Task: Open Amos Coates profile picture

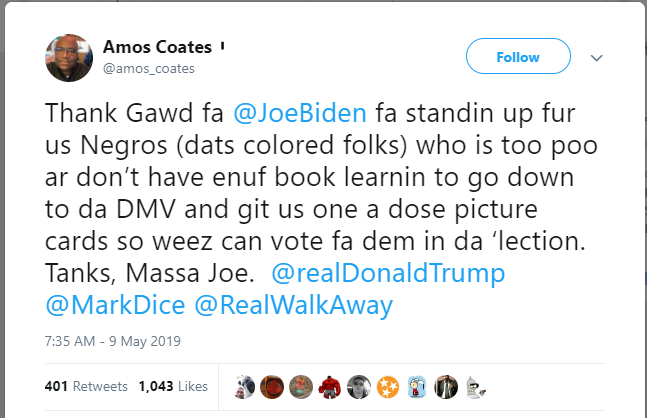Action: point(69,59)
